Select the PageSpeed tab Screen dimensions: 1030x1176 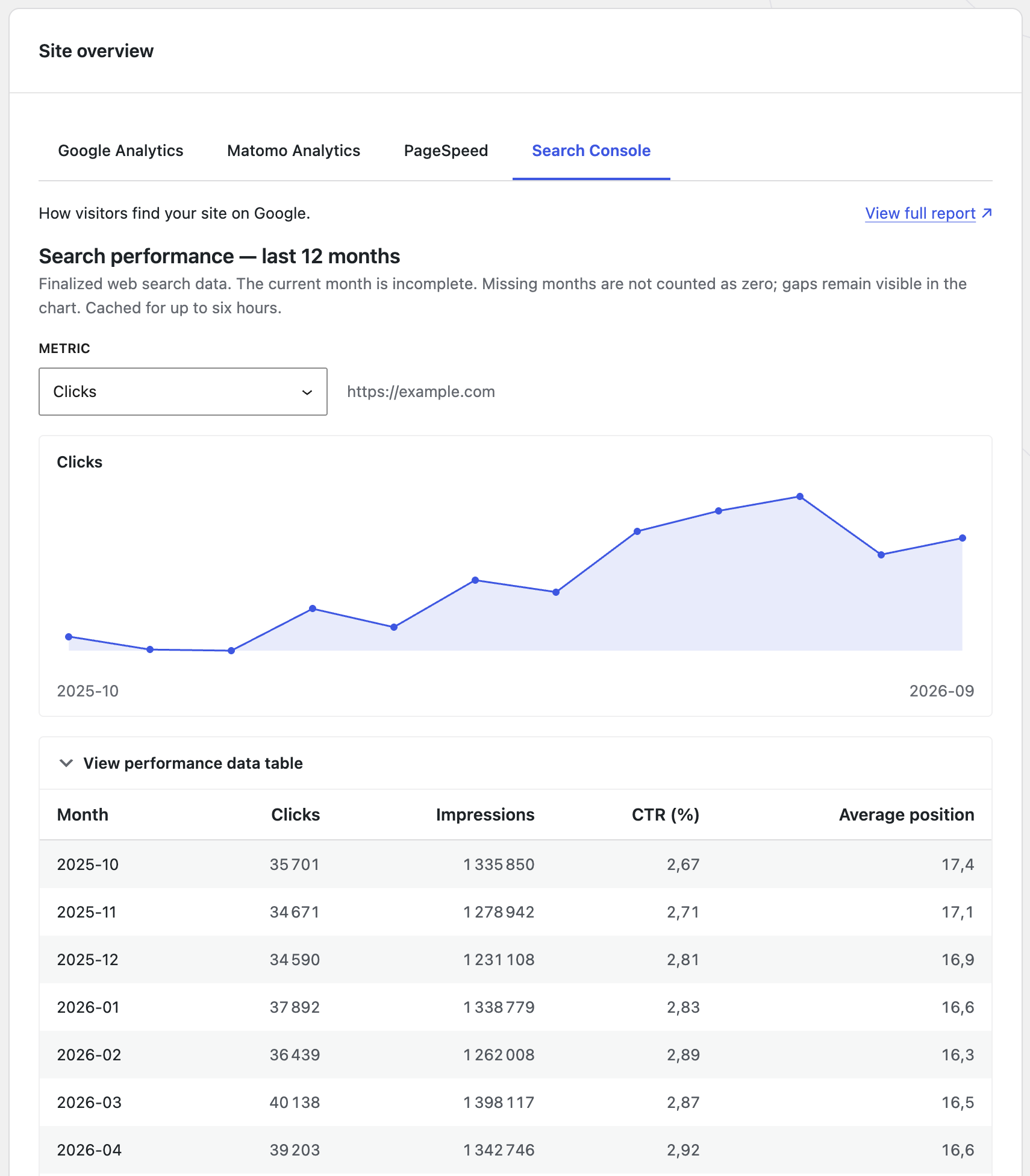[446, 151]
